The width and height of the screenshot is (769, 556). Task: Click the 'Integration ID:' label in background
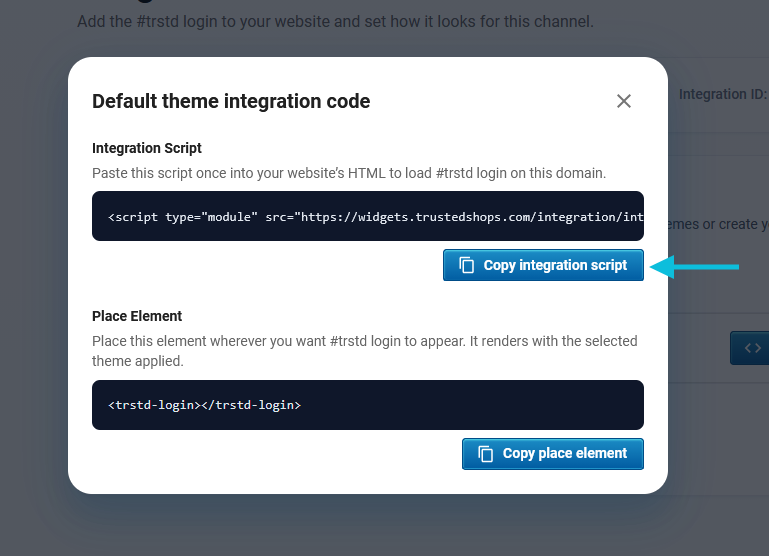(x=722, y=94)
